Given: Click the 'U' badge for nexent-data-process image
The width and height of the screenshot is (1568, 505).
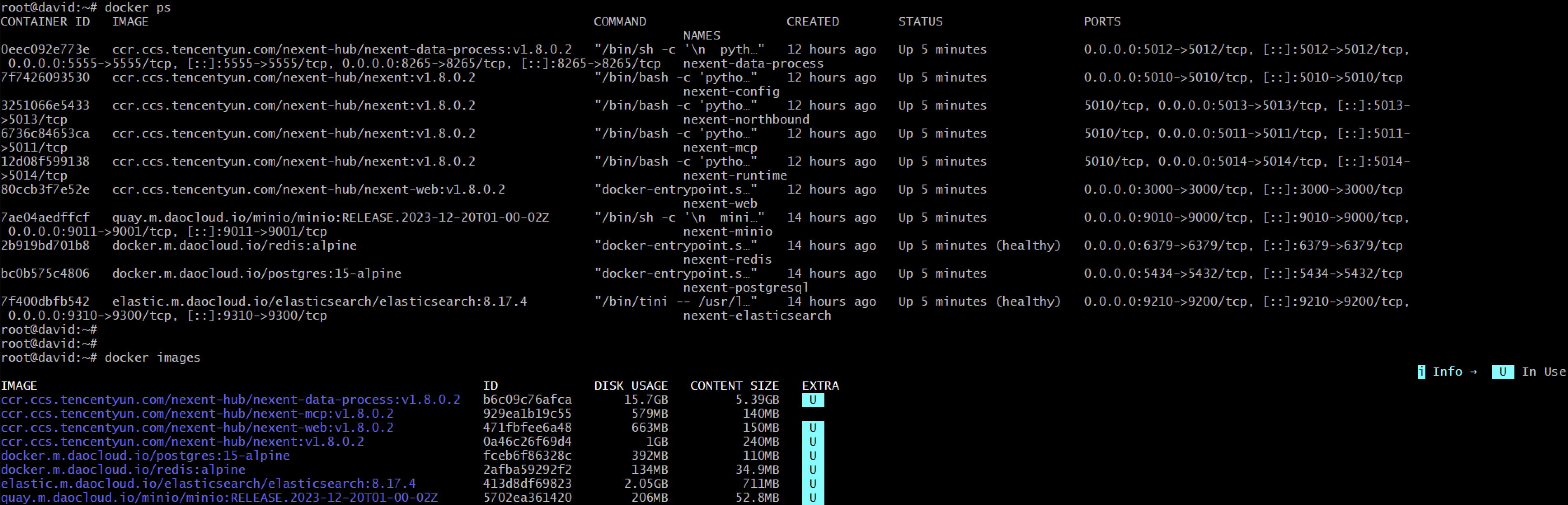Looking at the screenshot, I should pyautogui.click(x=812, y=400).
